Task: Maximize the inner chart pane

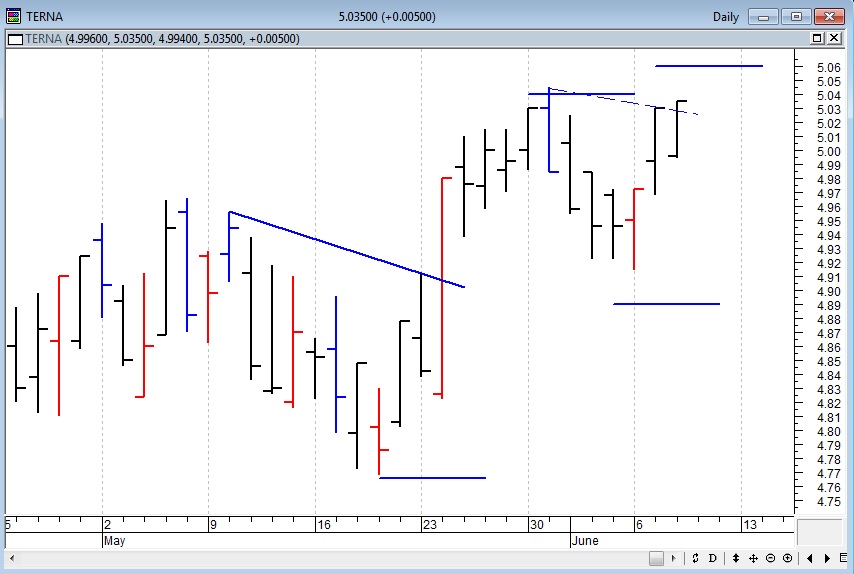Action: pos(817,38)
